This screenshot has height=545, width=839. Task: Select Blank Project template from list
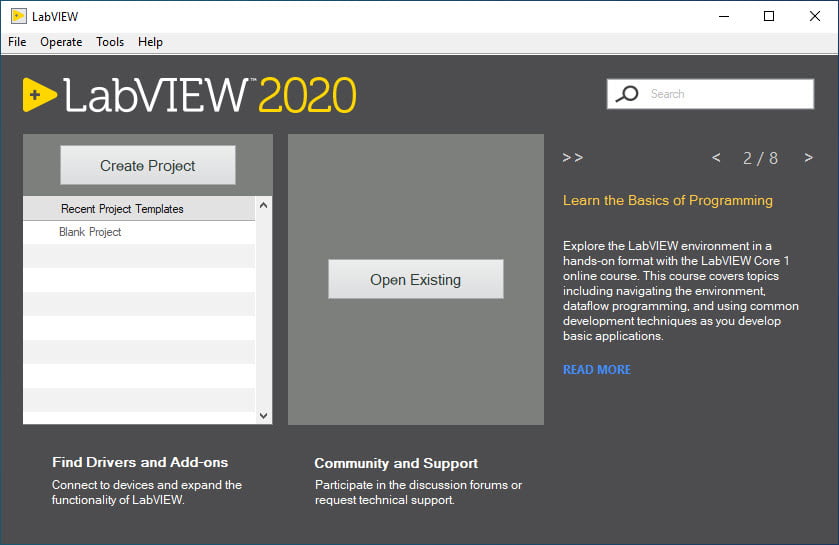(x=139, y=232)
